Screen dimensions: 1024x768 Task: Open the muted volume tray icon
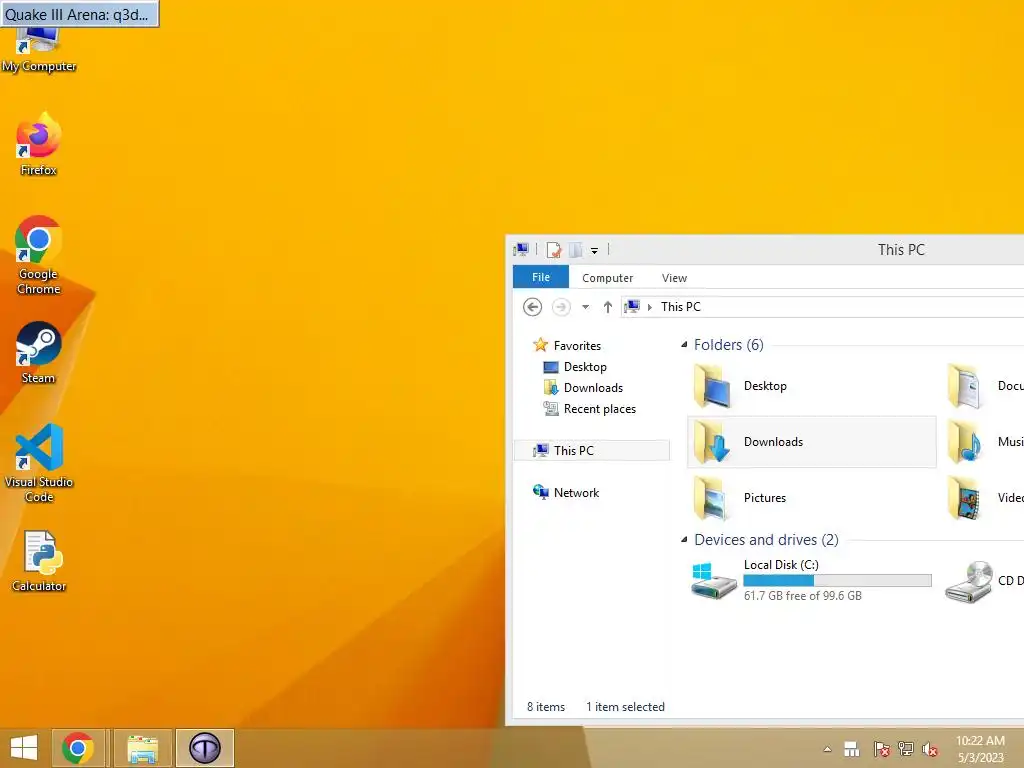pyautogui.click(x=930, y=749)
